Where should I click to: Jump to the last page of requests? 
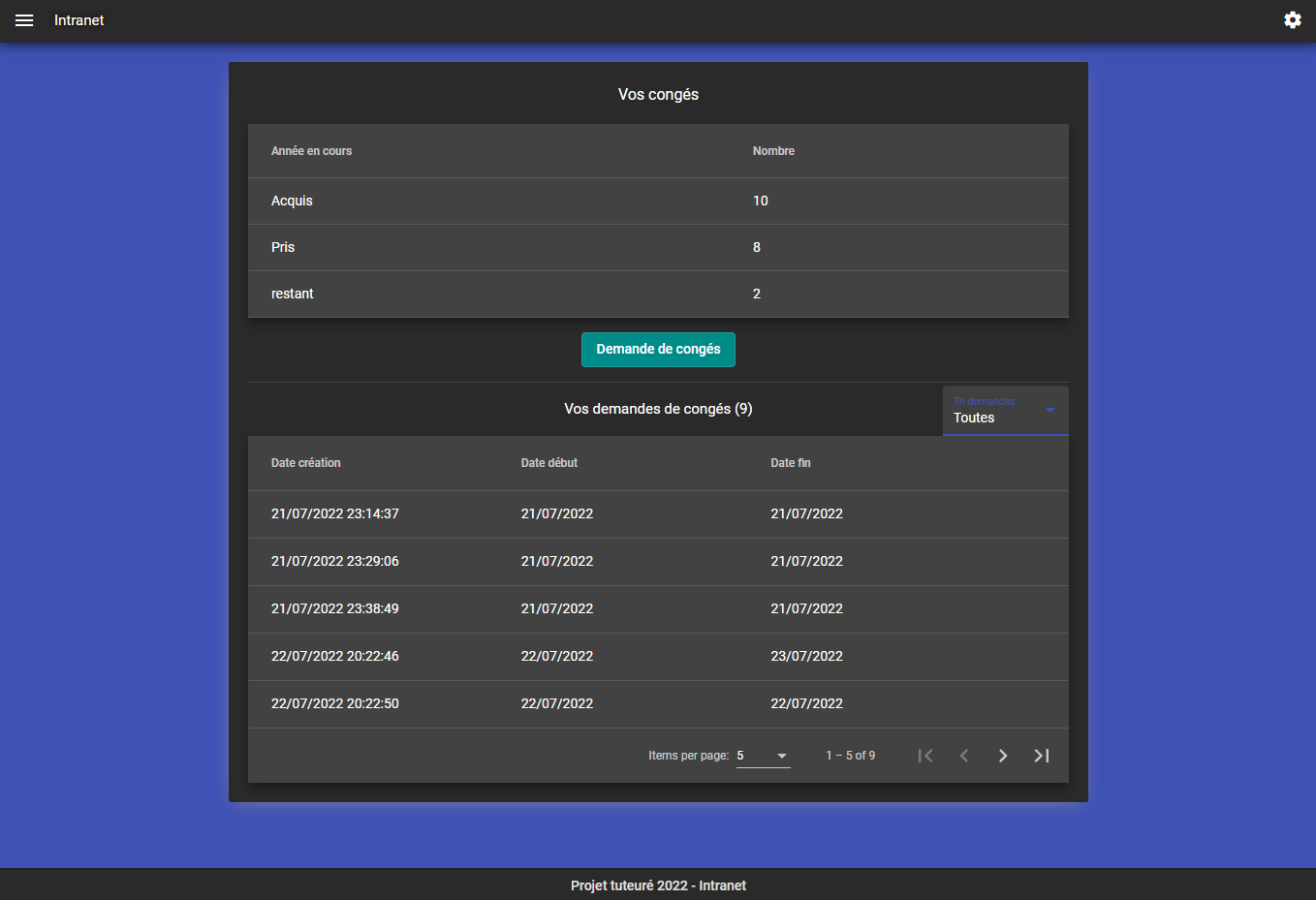coord(1041,755)
